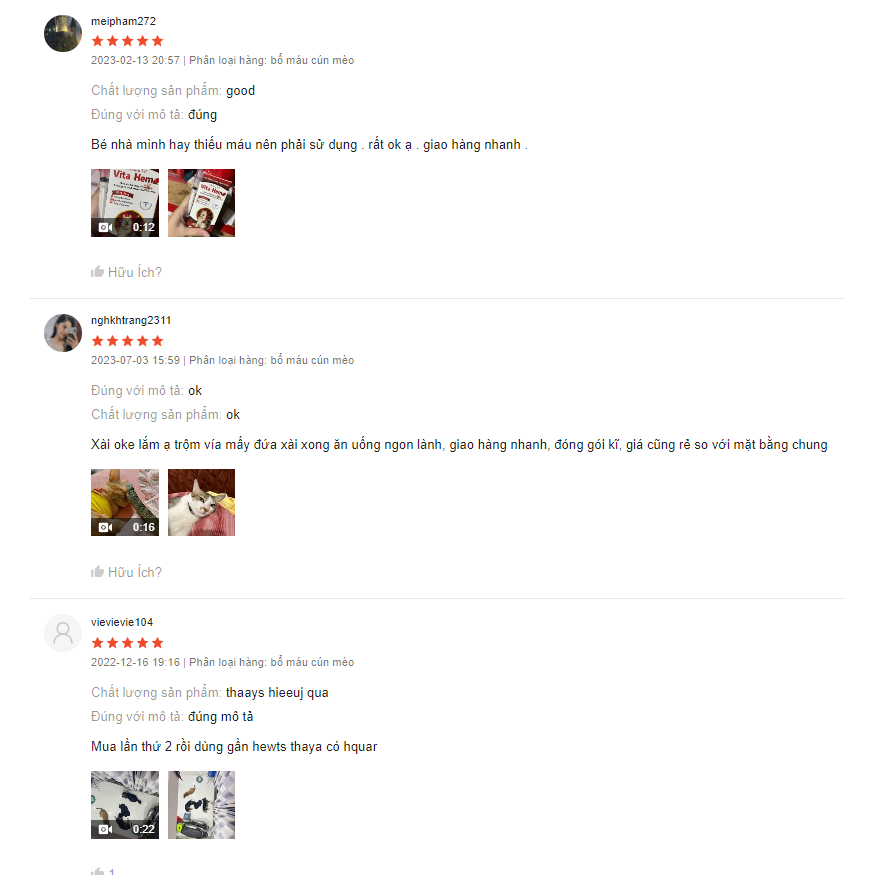The width and height of the screenshot is (875, 875).
Task: Click the five-star rating of nghkhtrang2311
Action: 127,341
